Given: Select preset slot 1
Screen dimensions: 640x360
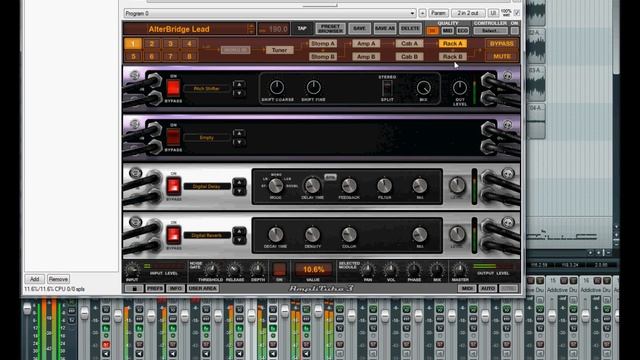Looking at the screenshot, I should [x=133, y=44].
